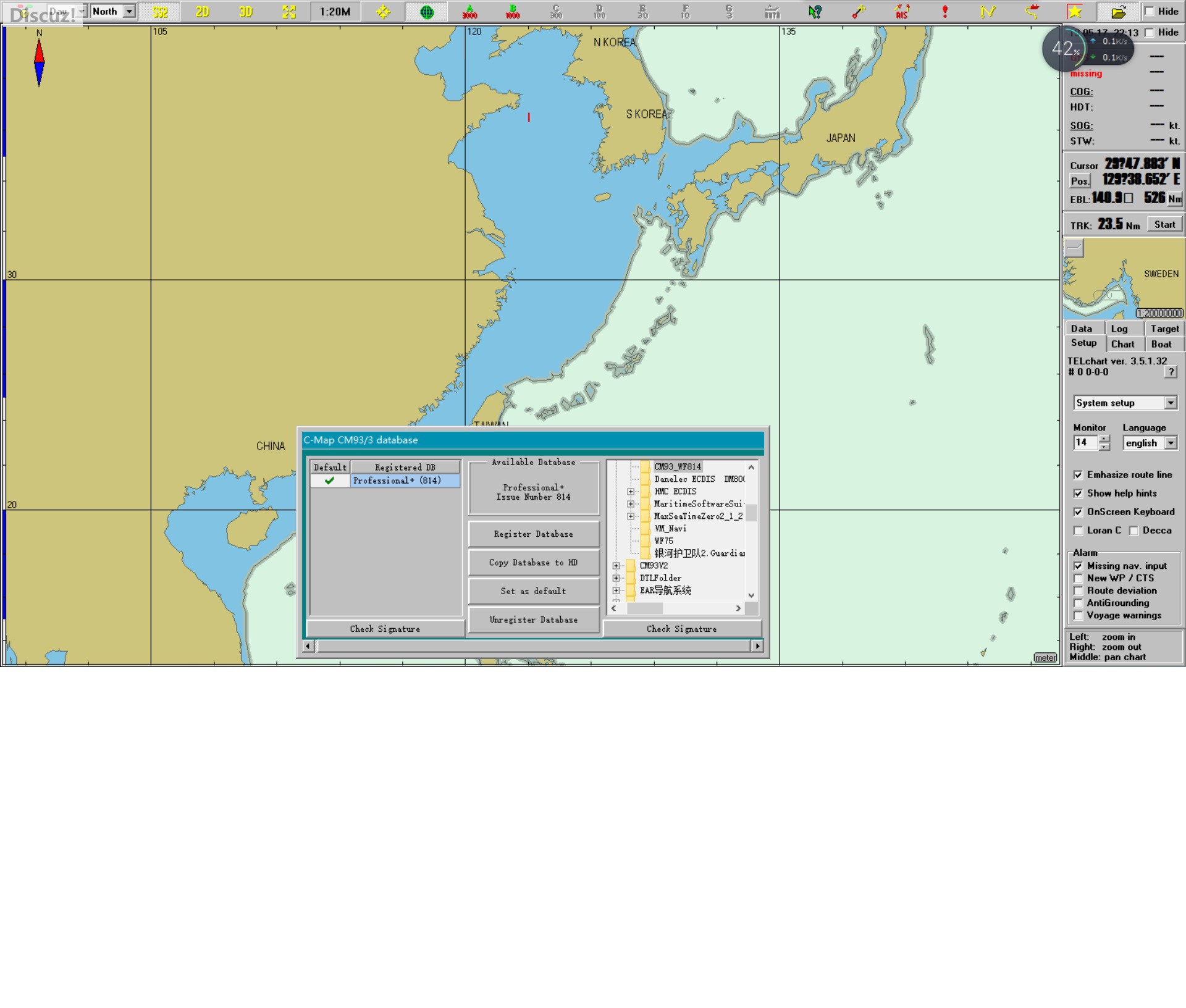The image size is (1186, 1008).
Task: Enable Voyage warnings alarm
Action: coord(1078,616)
